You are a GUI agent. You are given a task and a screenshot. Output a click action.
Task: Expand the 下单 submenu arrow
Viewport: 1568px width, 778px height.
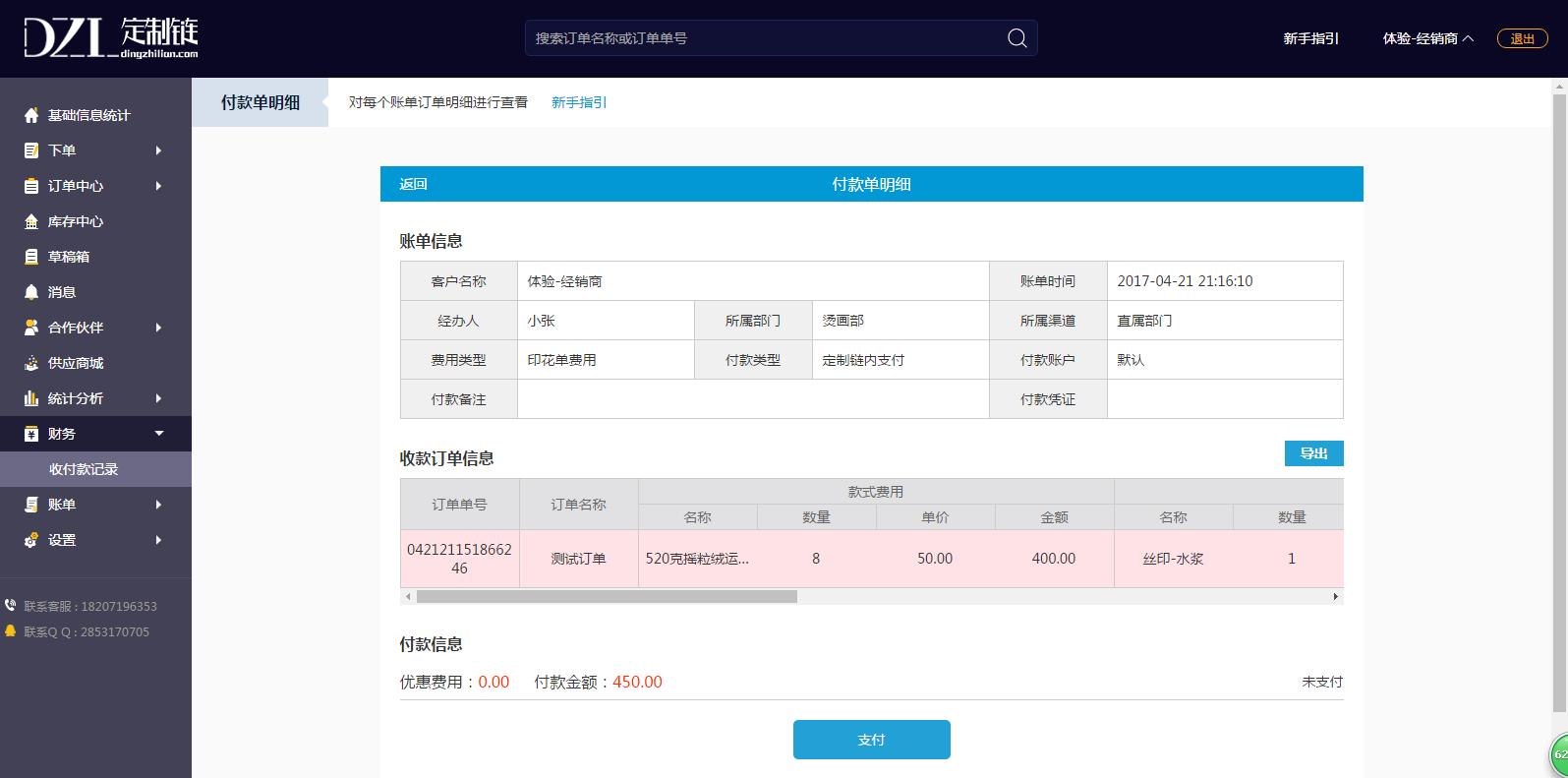158,150
